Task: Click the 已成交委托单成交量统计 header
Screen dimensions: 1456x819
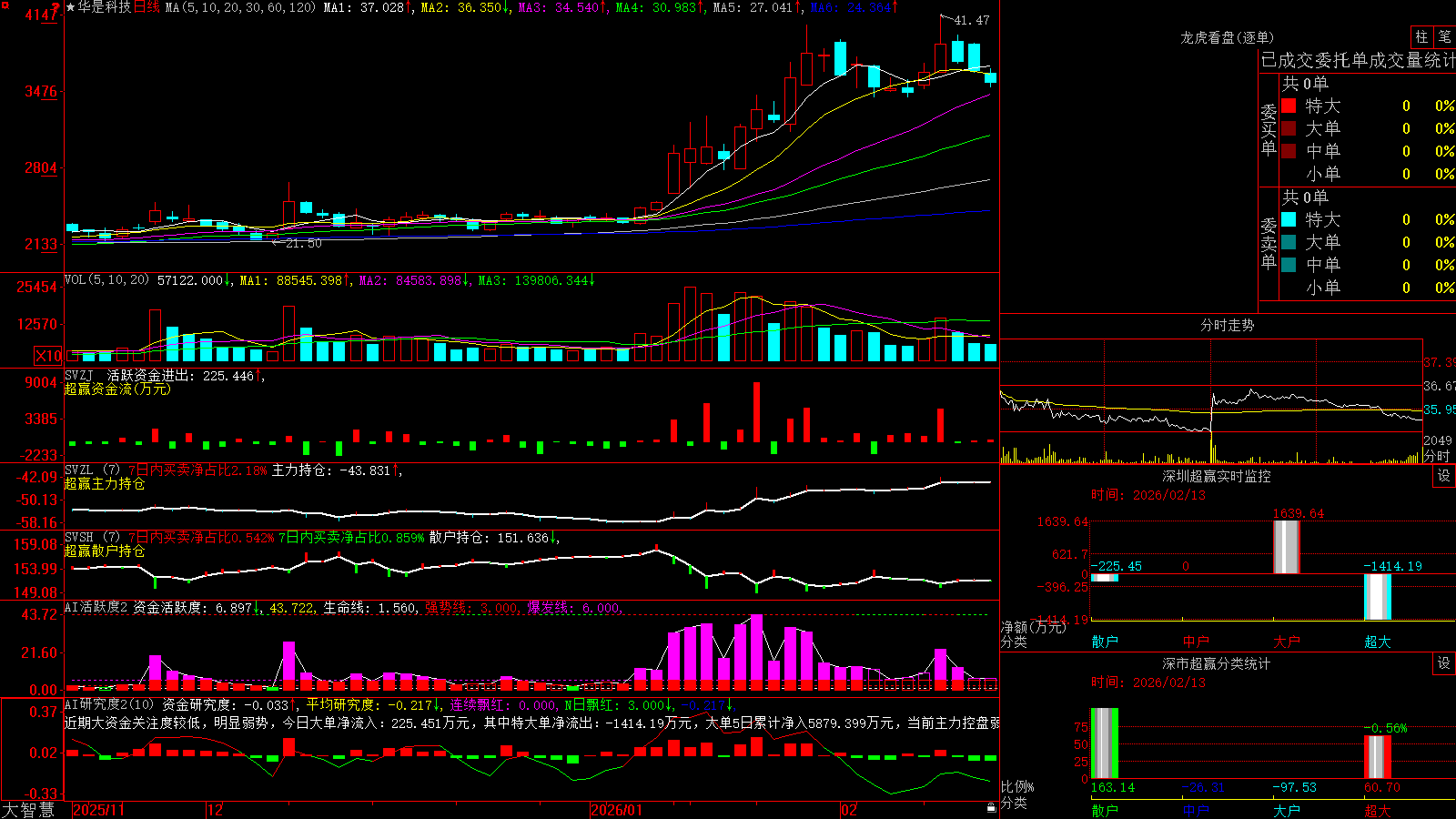Action: coord(1358,60)
